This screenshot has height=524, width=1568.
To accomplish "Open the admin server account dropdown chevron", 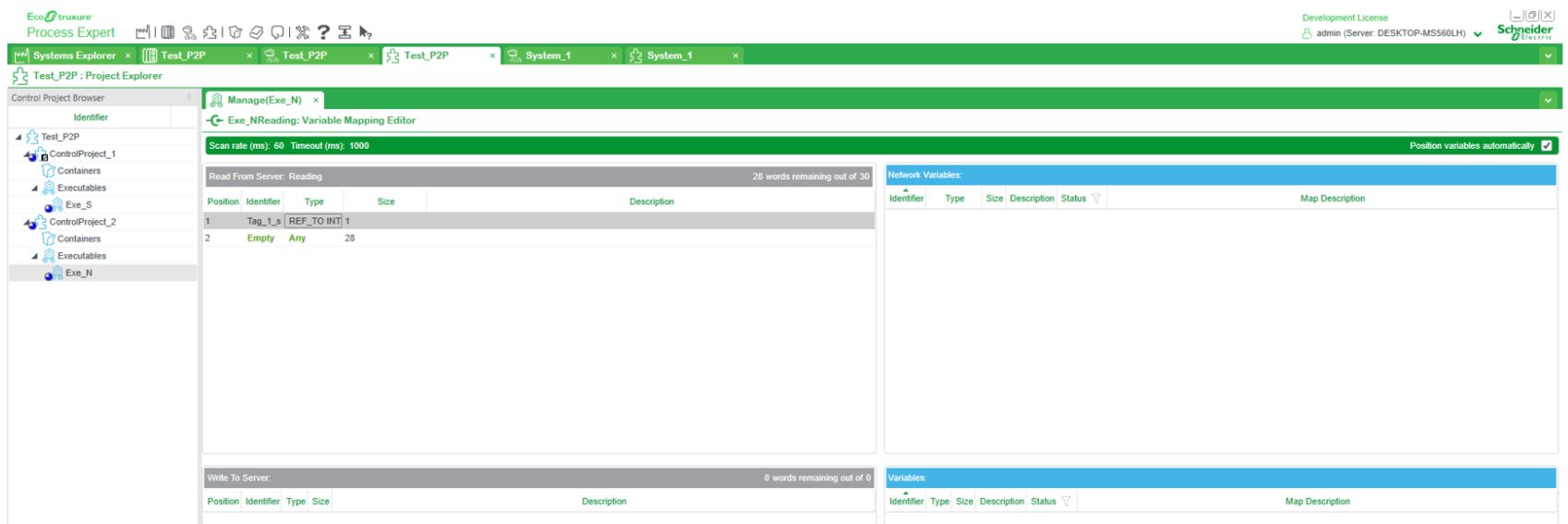I will (1478, 34).
